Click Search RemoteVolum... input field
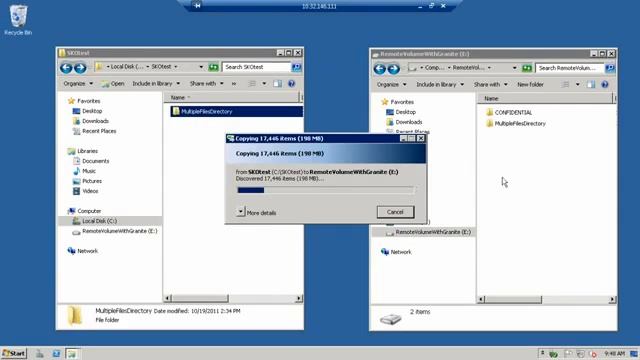This screenshot has width=640, height=360. [570, 68]
